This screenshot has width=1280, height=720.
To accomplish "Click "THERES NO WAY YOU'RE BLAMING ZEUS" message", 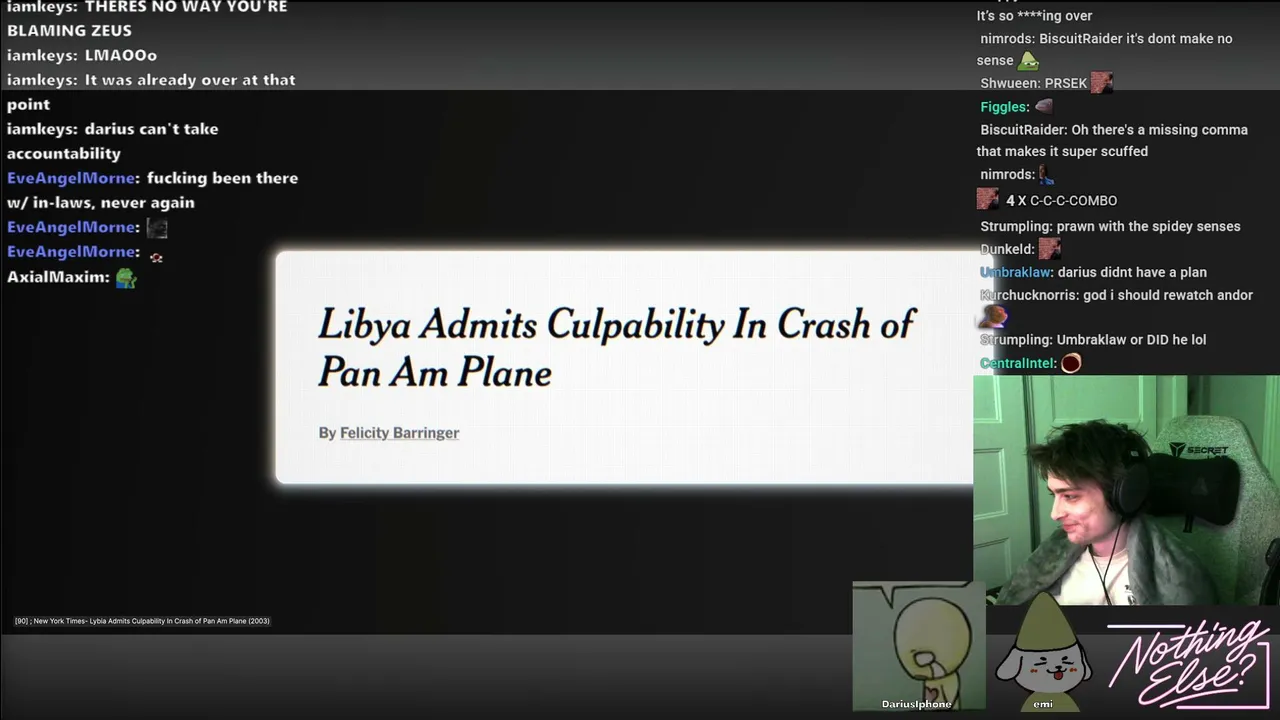I will tap(147, 18).
